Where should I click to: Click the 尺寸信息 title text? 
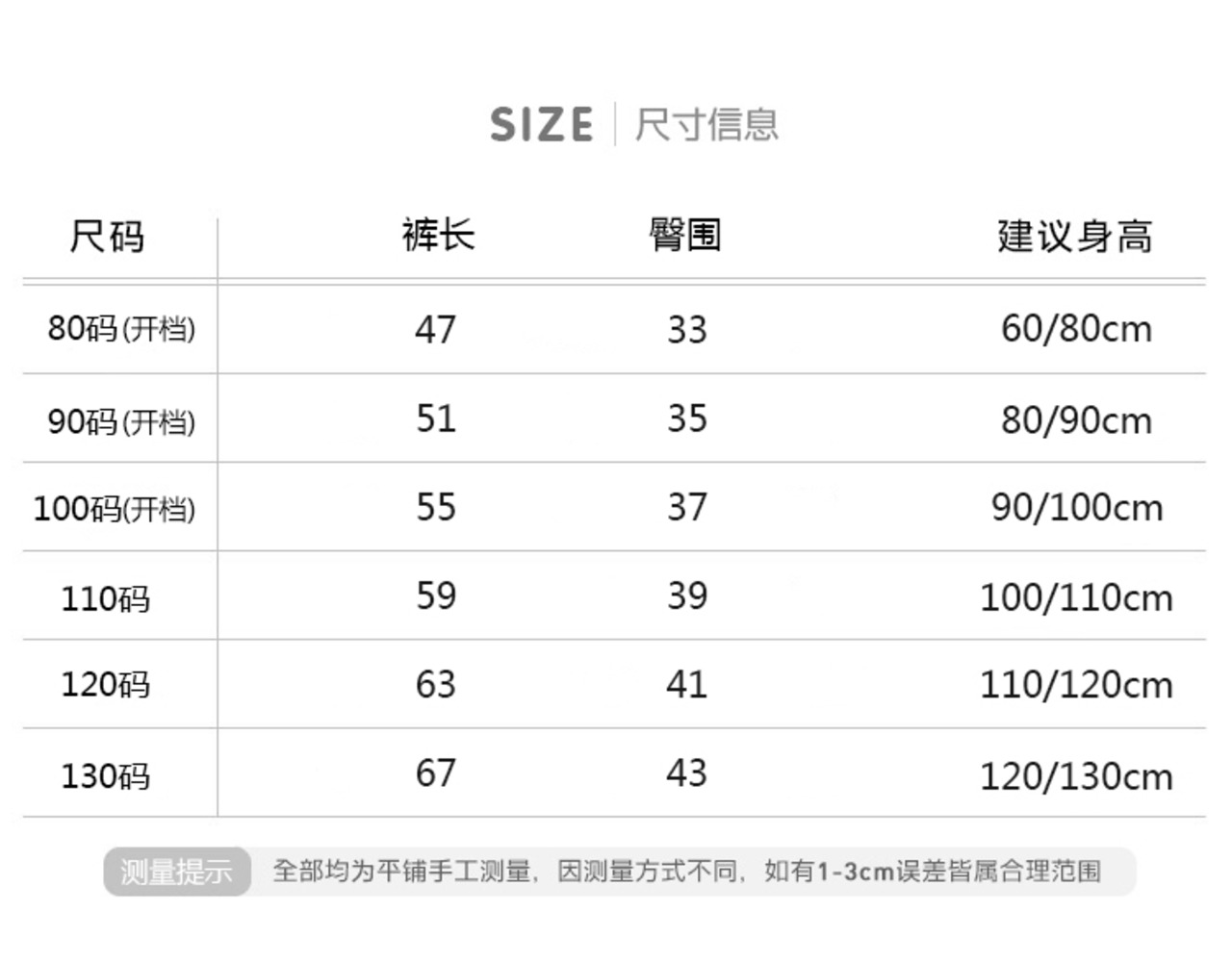706,125
